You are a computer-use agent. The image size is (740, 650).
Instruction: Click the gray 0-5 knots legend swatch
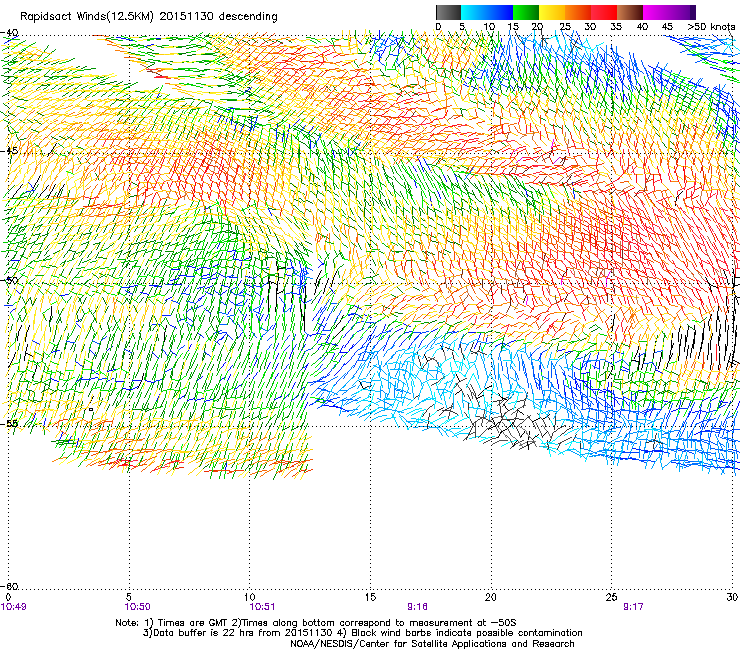(x=448, y=12)
